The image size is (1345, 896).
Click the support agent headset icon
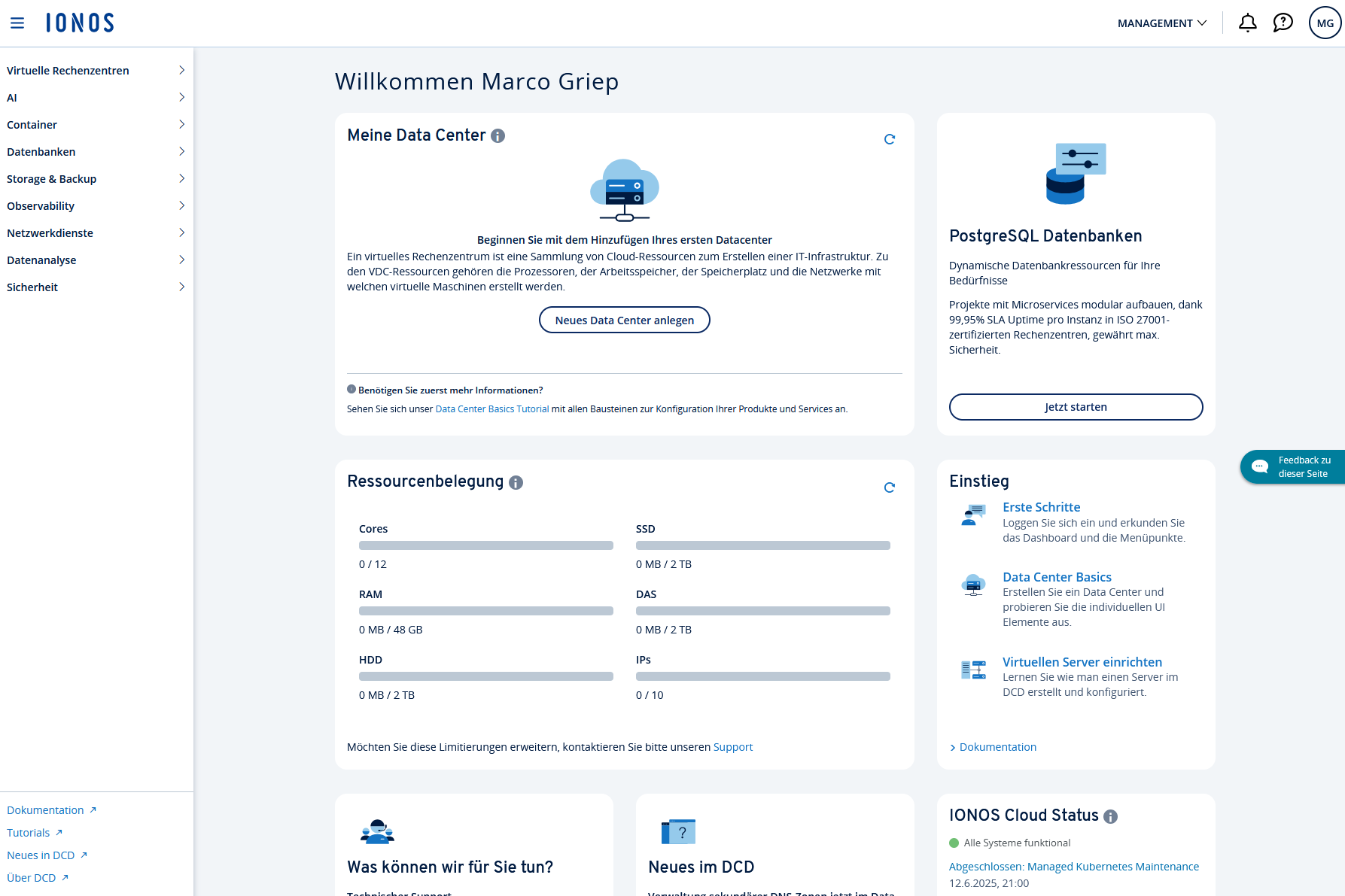[377, 831]
